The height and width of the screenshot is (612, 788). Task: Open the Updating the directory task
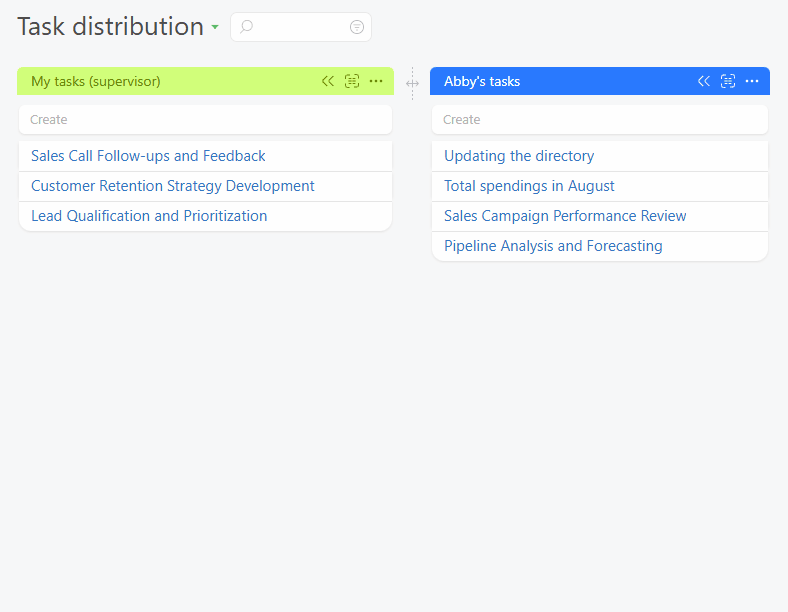(519, 156)
